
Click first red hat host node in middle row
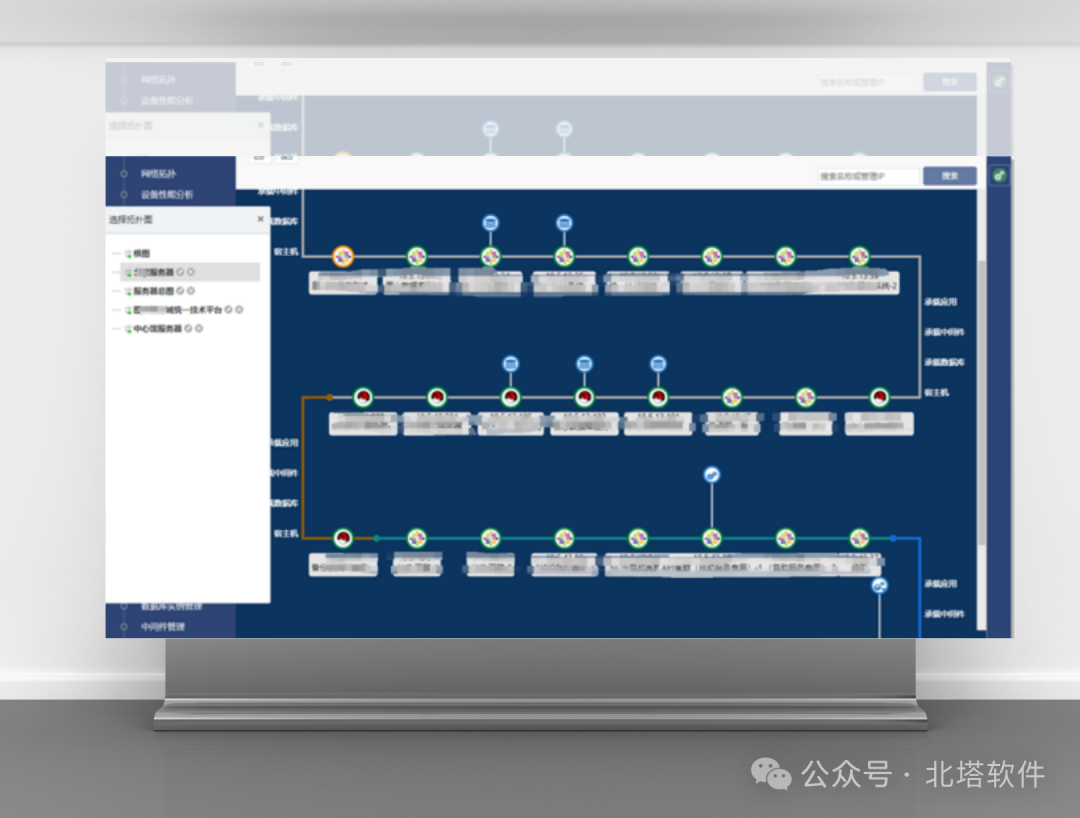coord(363,397)
